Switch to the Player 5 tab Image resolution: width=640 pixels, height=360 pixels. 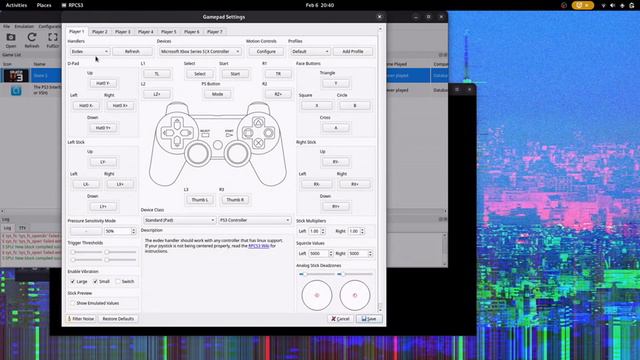[169, 32]
